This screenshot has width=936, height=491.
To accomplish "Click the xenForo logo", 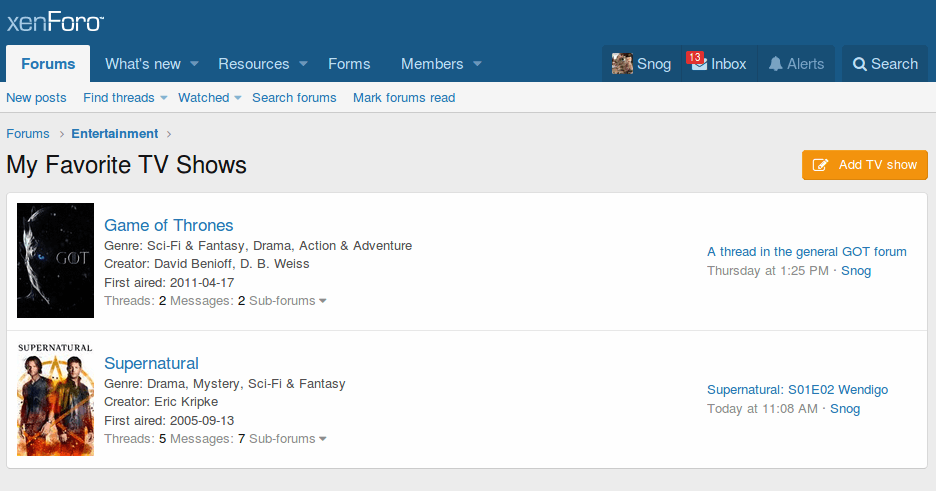I will (55, 22).
